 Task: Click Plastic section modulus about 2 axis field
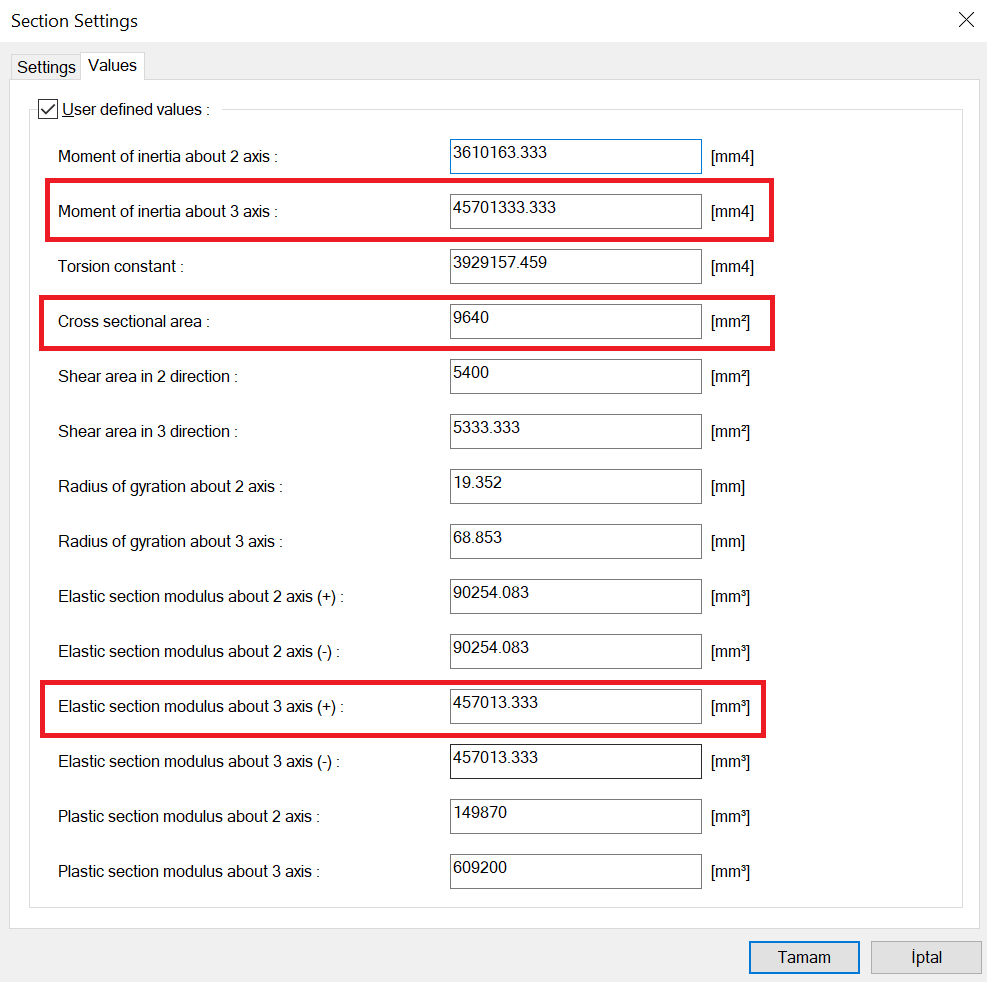[x=575, y=816]
